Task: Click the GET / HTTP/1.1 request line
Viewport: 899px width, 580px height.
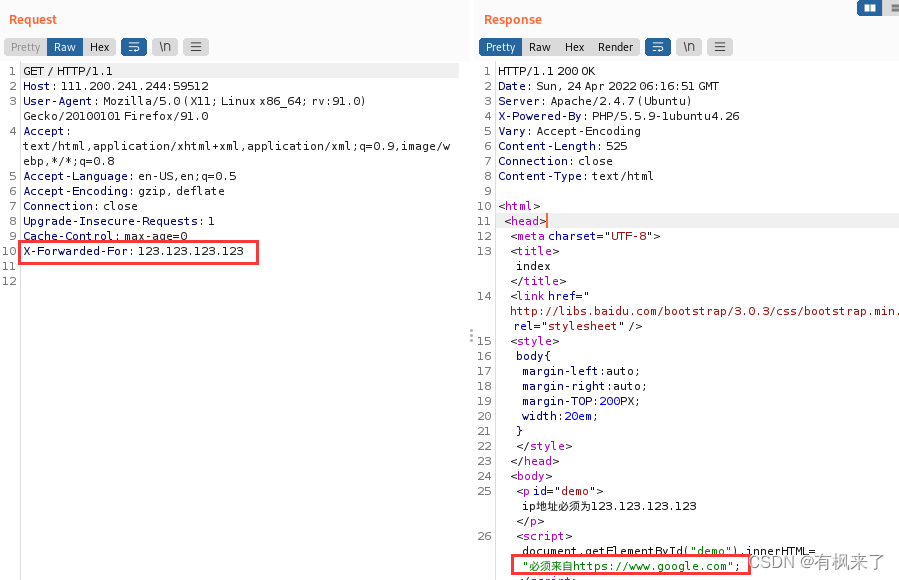Action: click(x=68, y=71)
